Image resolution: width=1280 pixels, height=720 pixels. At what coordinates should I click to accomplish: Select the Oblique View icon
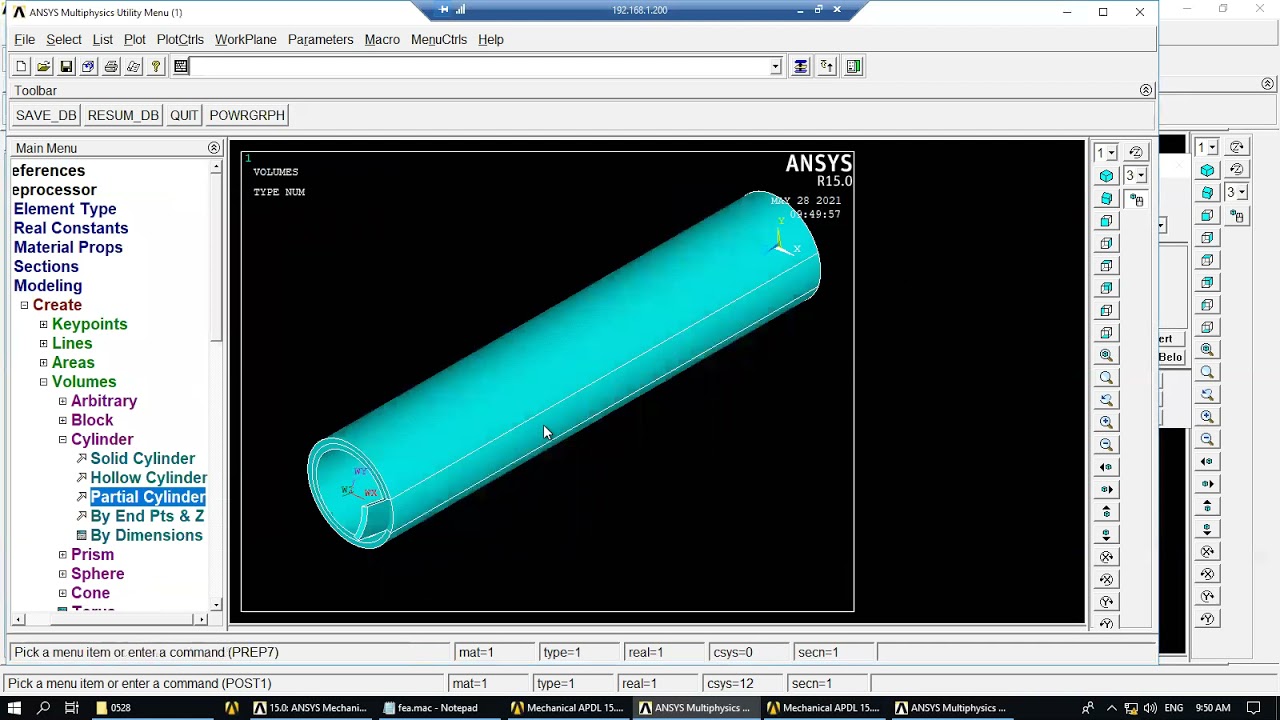point(1106,198)
